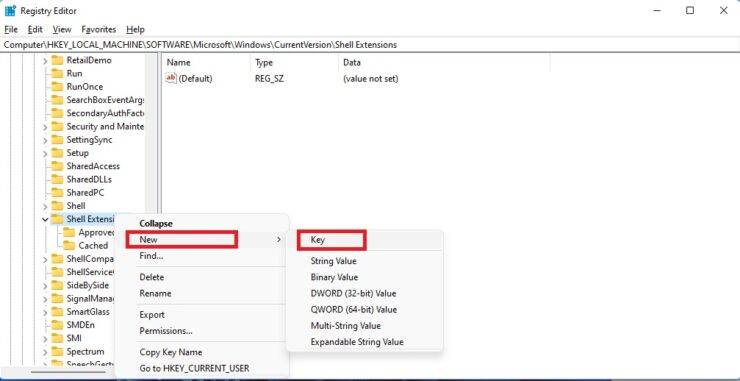Click the SearchBoxEventArgs folder icon
Viewport: 740px width, 381px height.
(57, 100)
